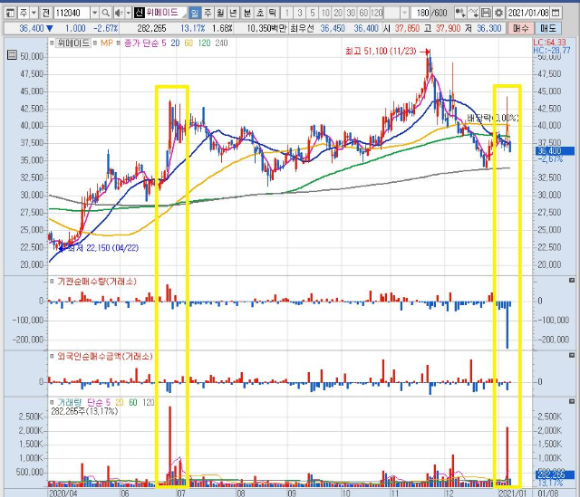Image resolution: width=580 pixels, height=497 pixels.
Task: Click the 거래량 volume indicator label
Action: 70,402
